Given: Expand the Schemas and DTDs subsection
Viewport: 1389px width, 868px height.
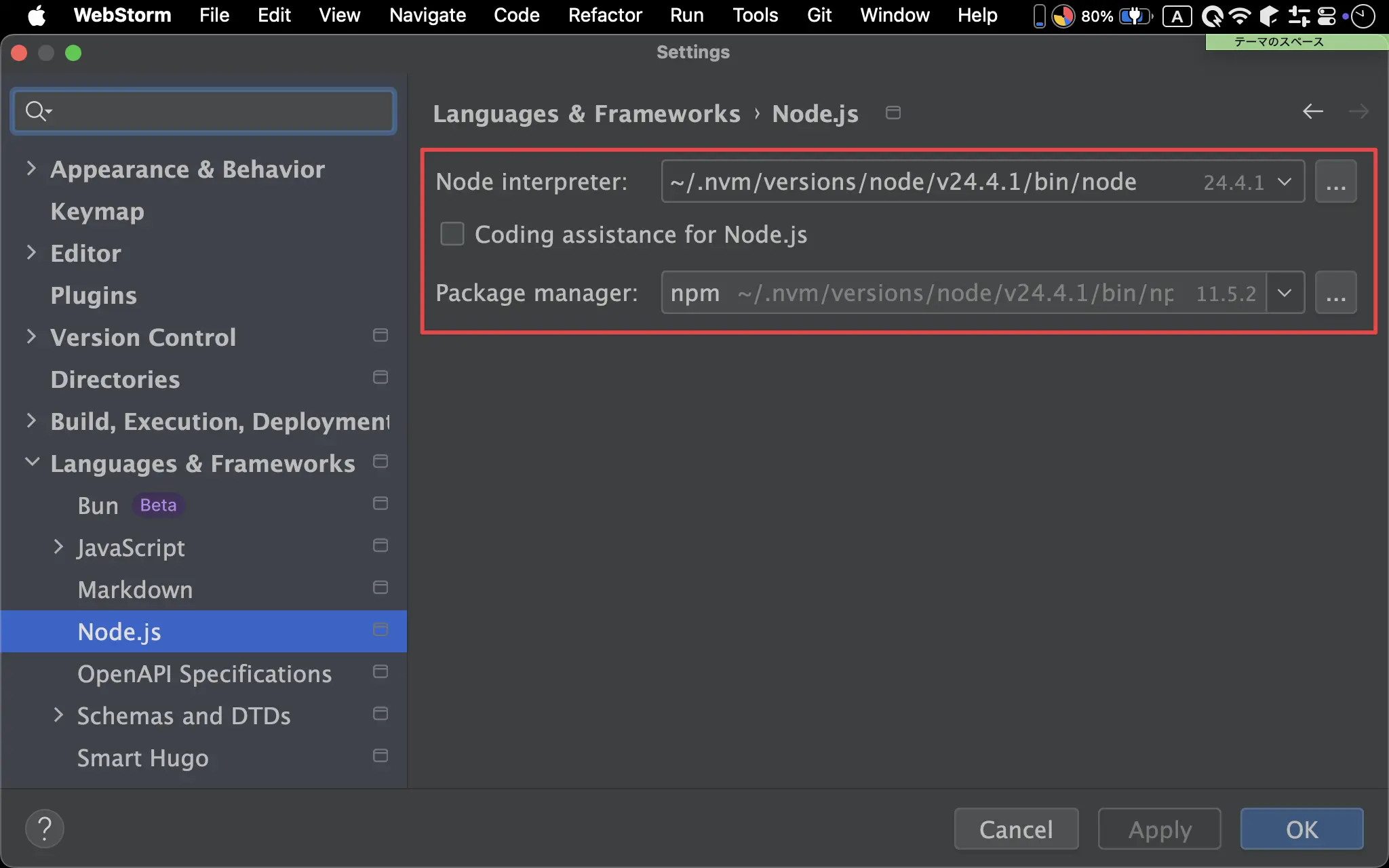Looking at the screenshot, I should [58, 715].
